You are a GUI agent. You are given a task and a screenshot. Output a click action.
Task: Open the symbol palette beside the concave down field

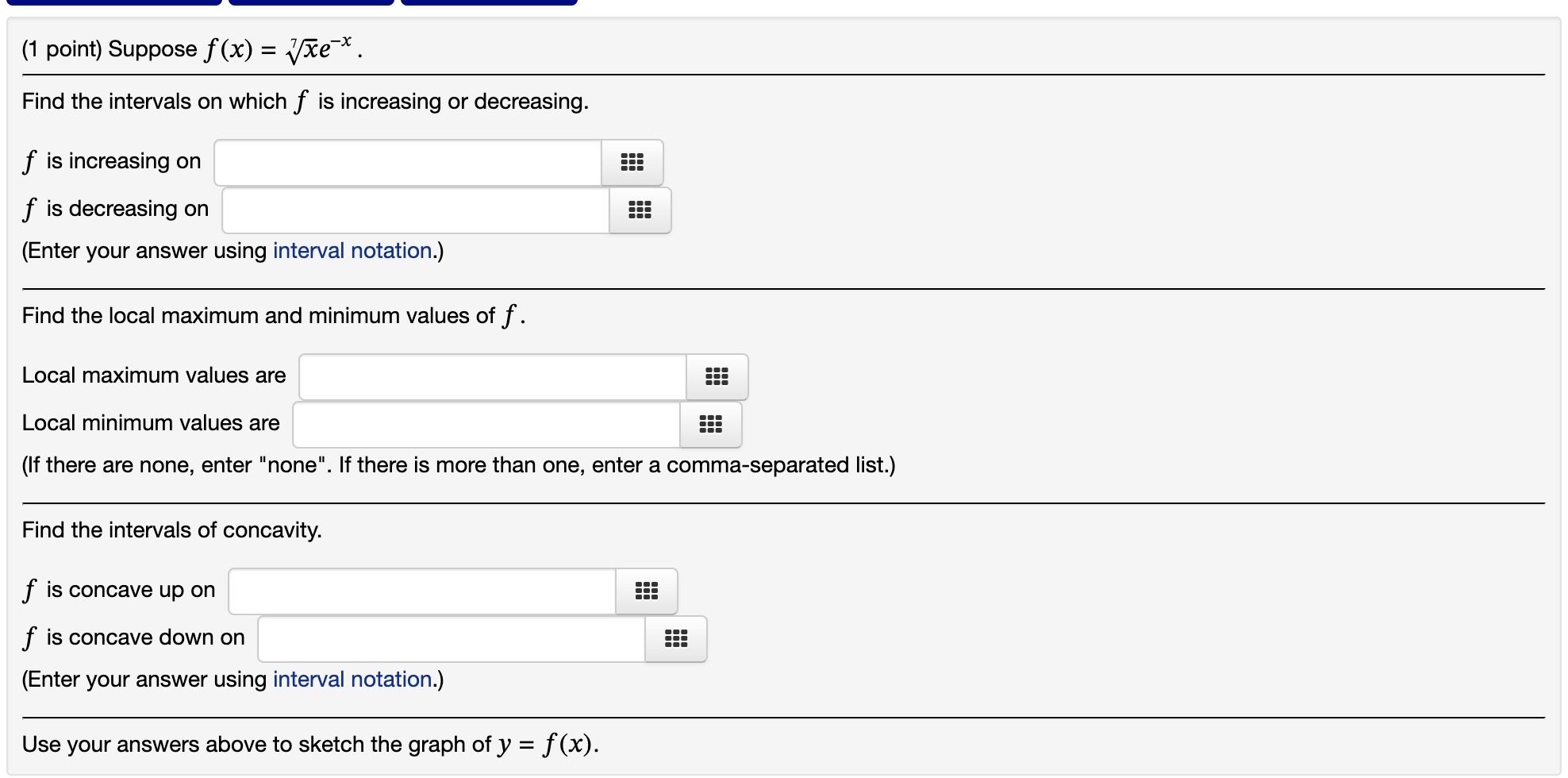[x=675, y=638]
